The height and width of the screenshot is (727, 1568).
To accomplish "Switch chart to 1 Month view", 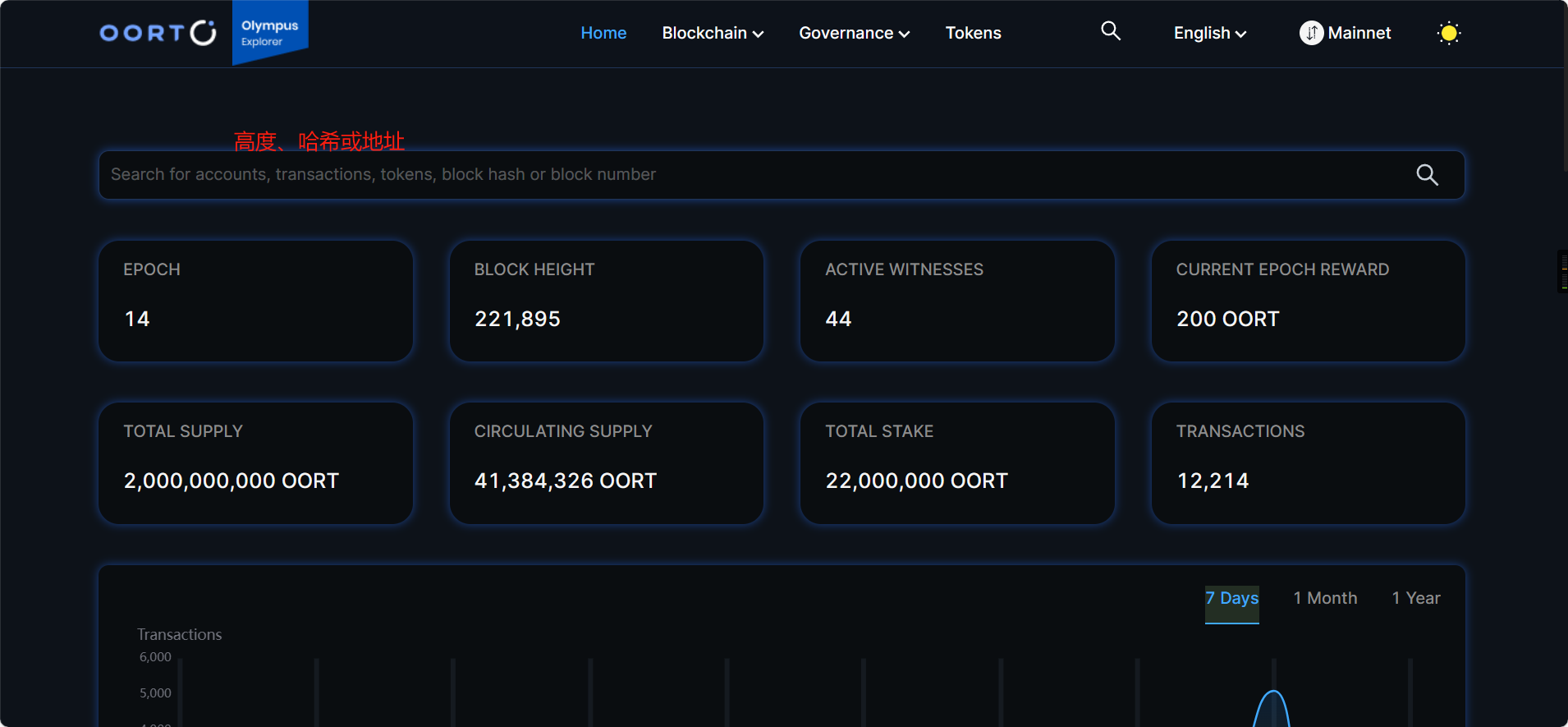I will click(x=1325, y=599).
